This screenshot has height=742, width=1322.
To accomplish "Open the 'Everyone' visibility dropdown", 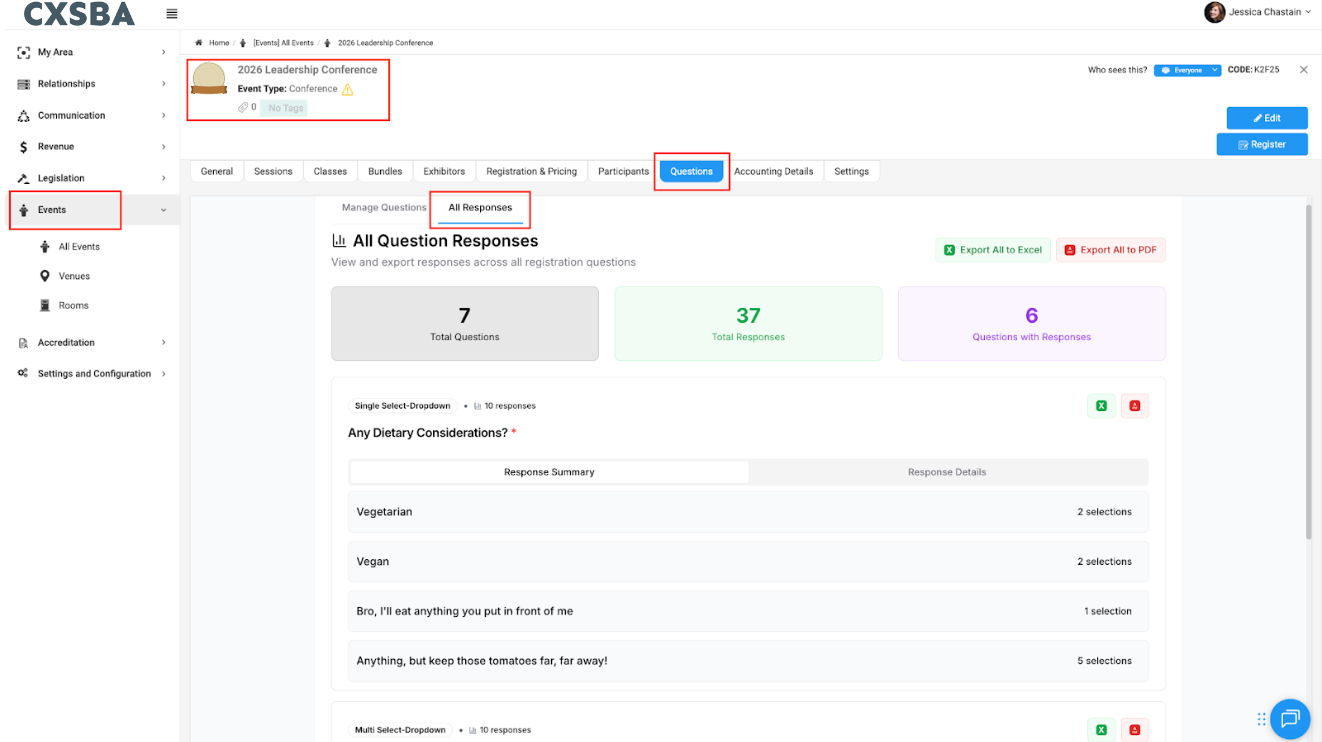I will [1187, 70].
